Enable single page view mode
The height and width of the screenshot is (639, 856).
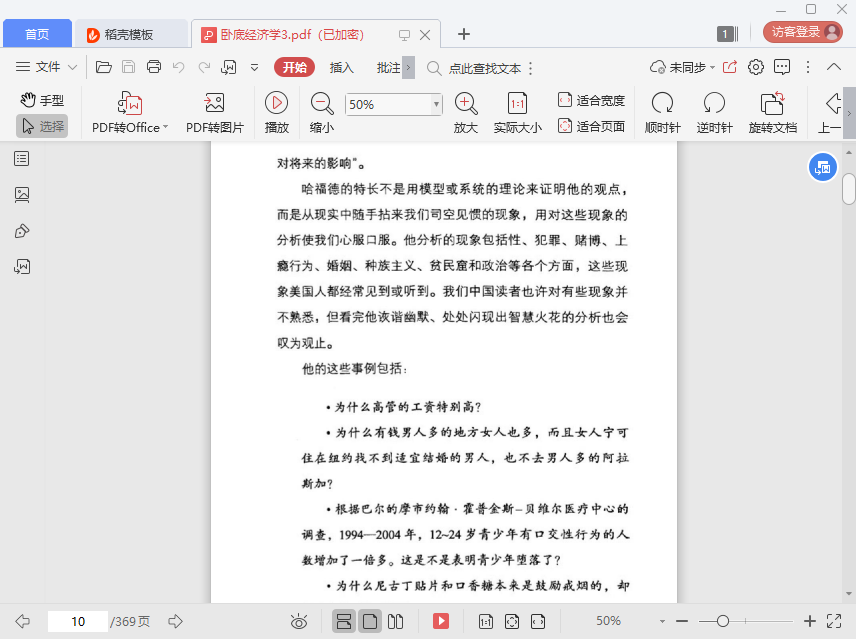(x=370, y=621)
